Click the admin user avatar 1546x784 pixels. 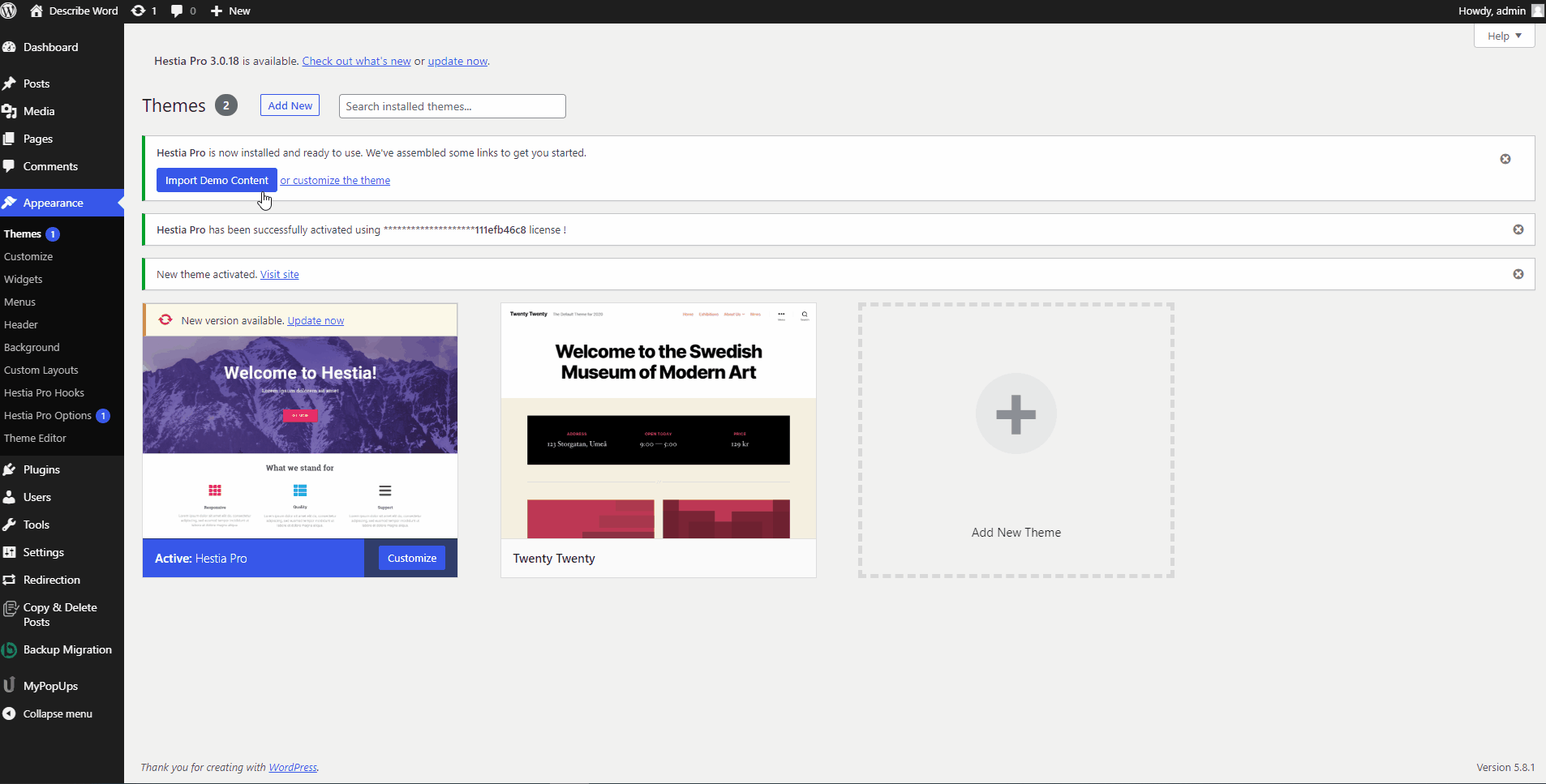[x=1537, y=11]
